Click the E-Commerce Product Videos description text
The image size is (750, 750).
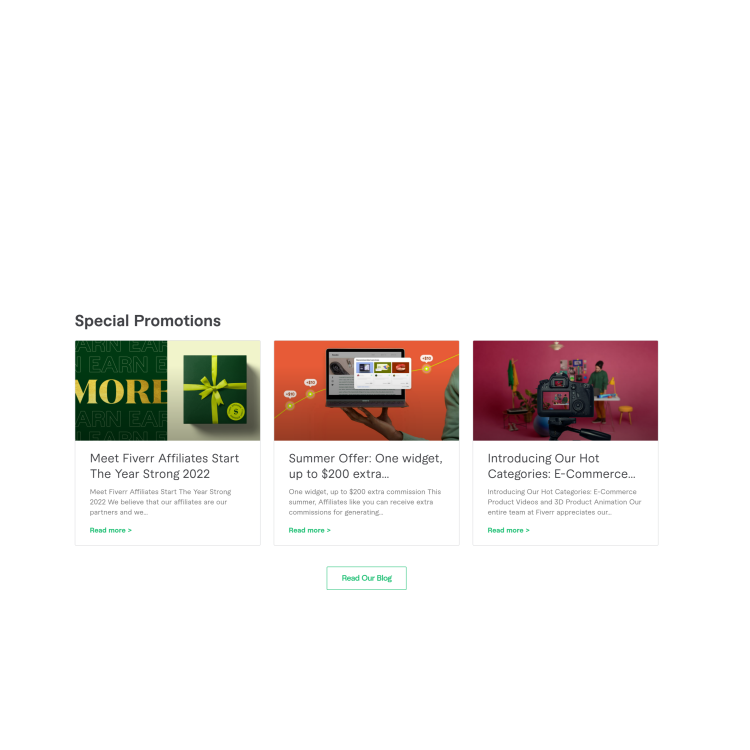coord(564,502)
